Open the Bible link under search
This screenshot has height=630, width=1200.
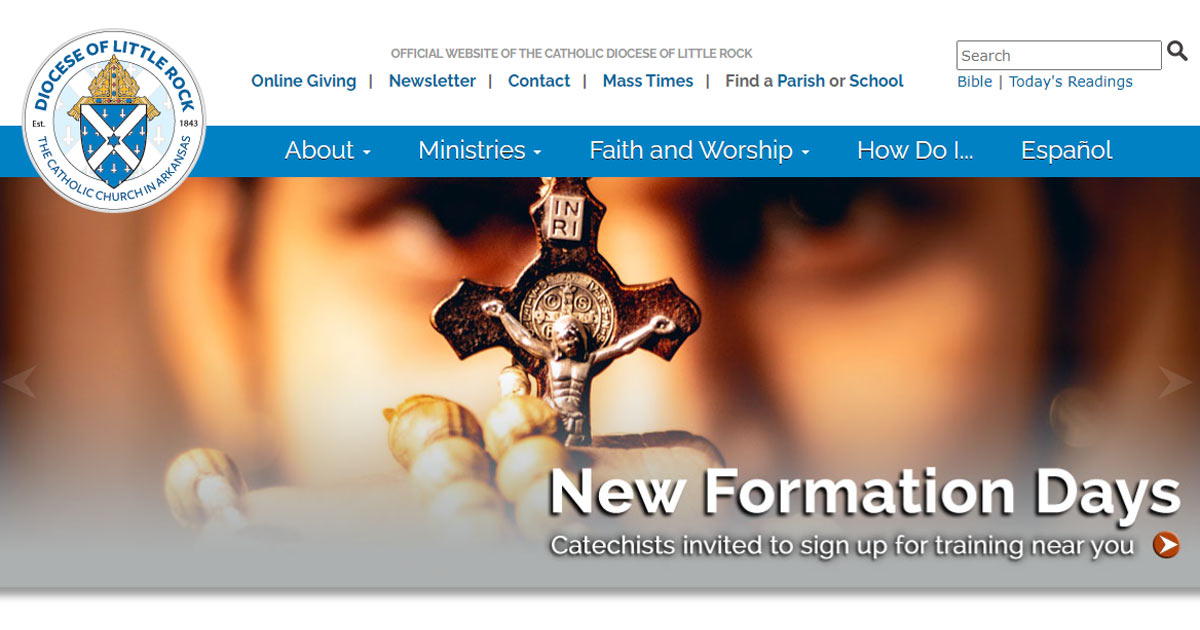click(975, 82)
